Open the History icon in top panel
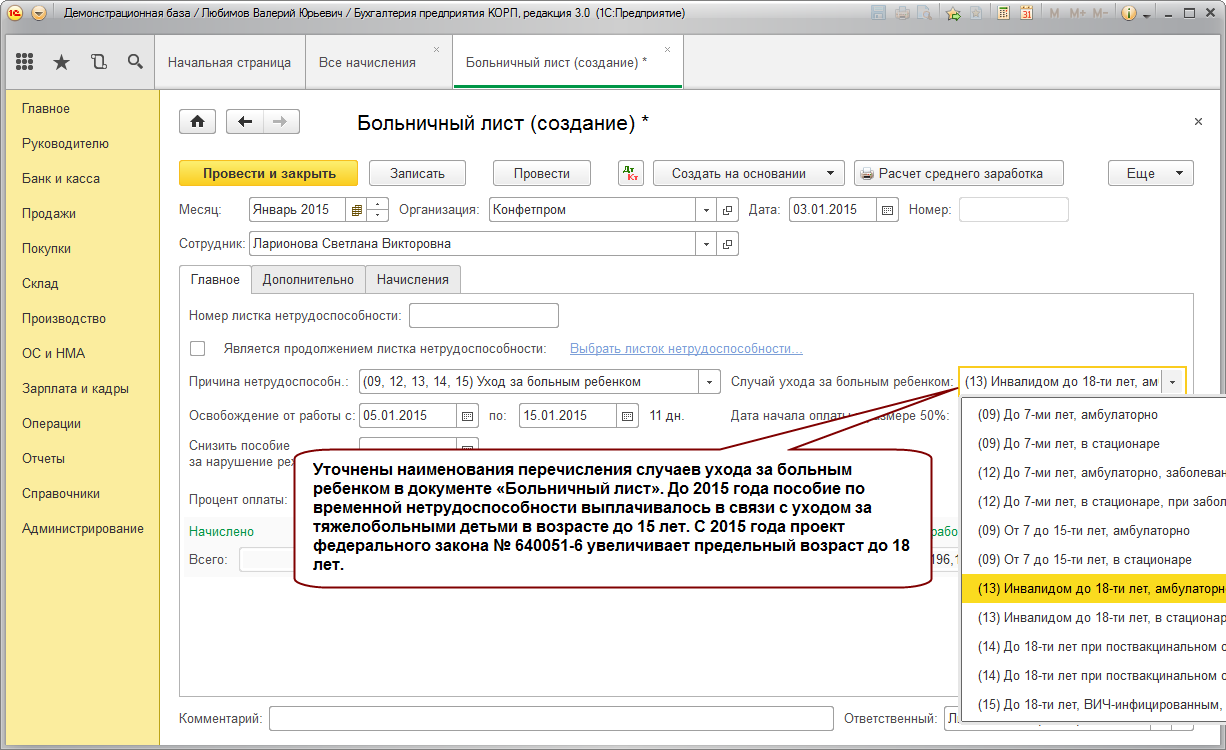The image size is (1226, 750). click(98, 62)
